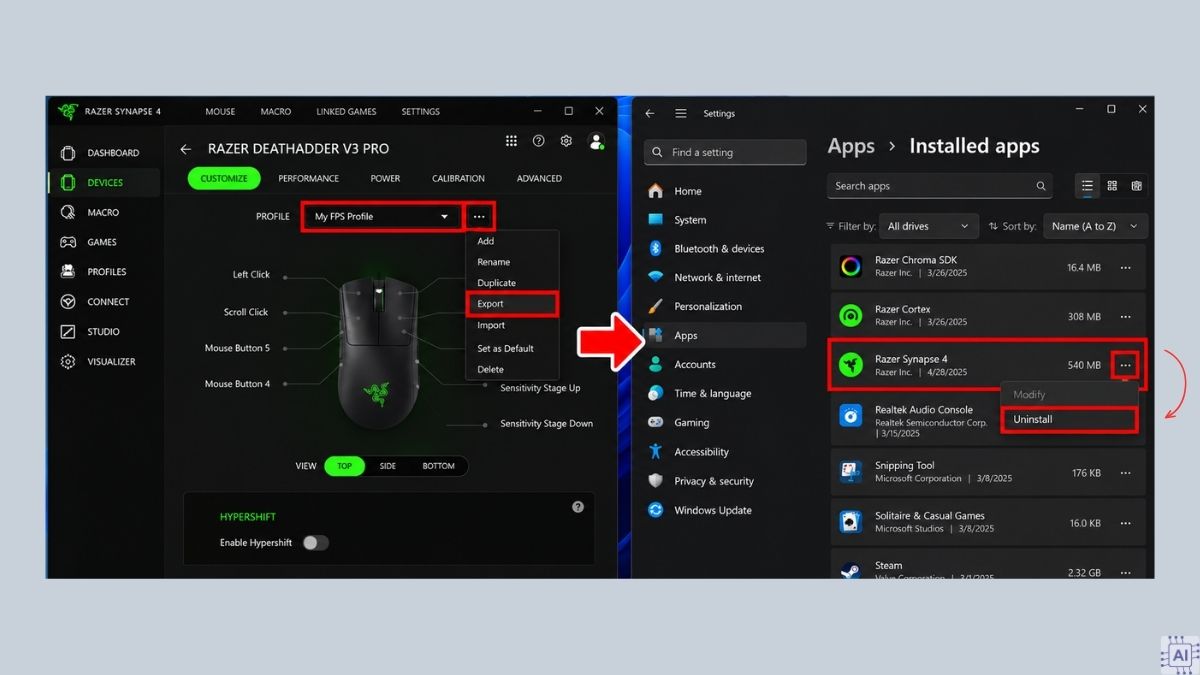This screenshot has height=675, width=1200.
Task: Open Synapse settings gear icon
Action: 566,142
